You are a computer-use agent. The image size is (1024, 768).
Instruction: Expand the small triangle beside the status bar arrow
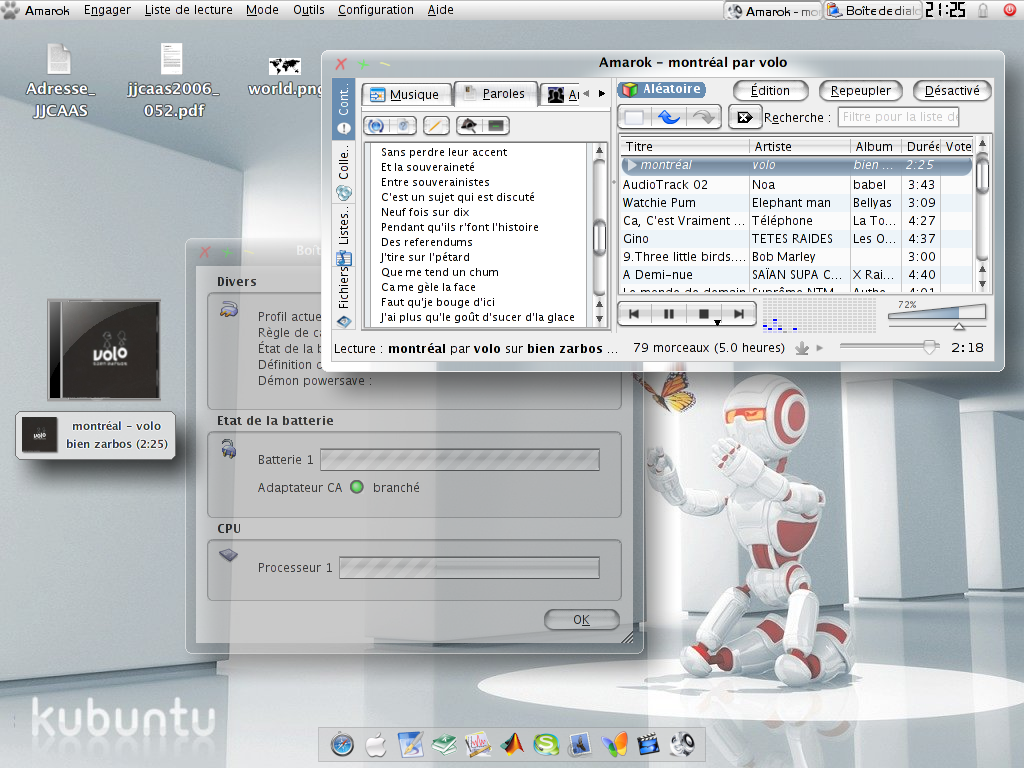pyautogui.click(x=820, y=349)
